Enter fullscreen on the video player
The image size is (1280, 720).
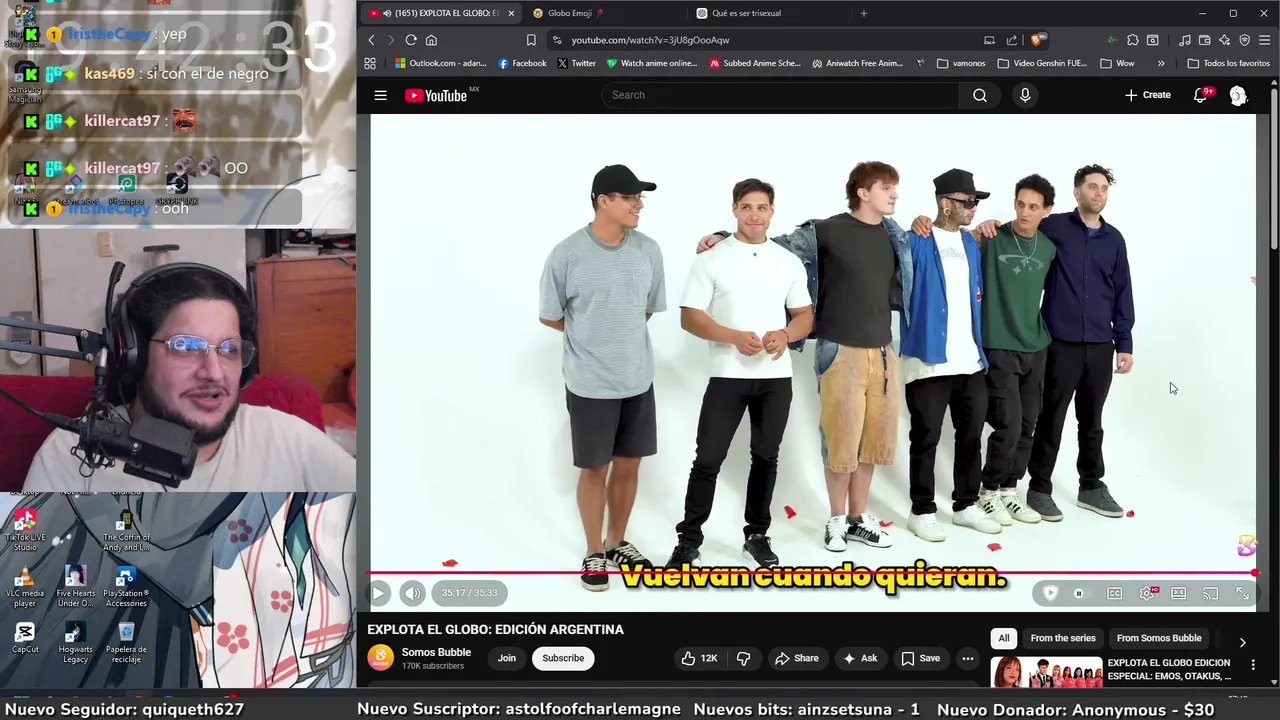pyautogui.click(x=1243, y=593)
